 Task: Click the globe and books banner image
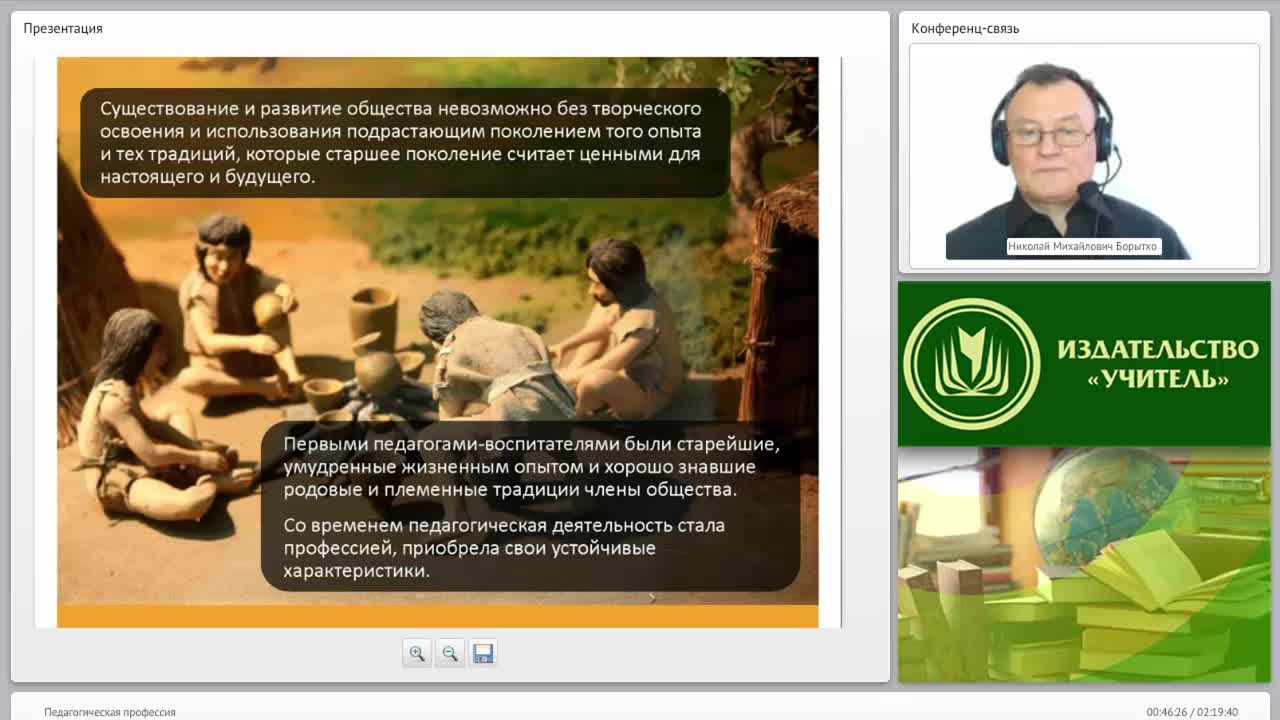pos(1084,565)
